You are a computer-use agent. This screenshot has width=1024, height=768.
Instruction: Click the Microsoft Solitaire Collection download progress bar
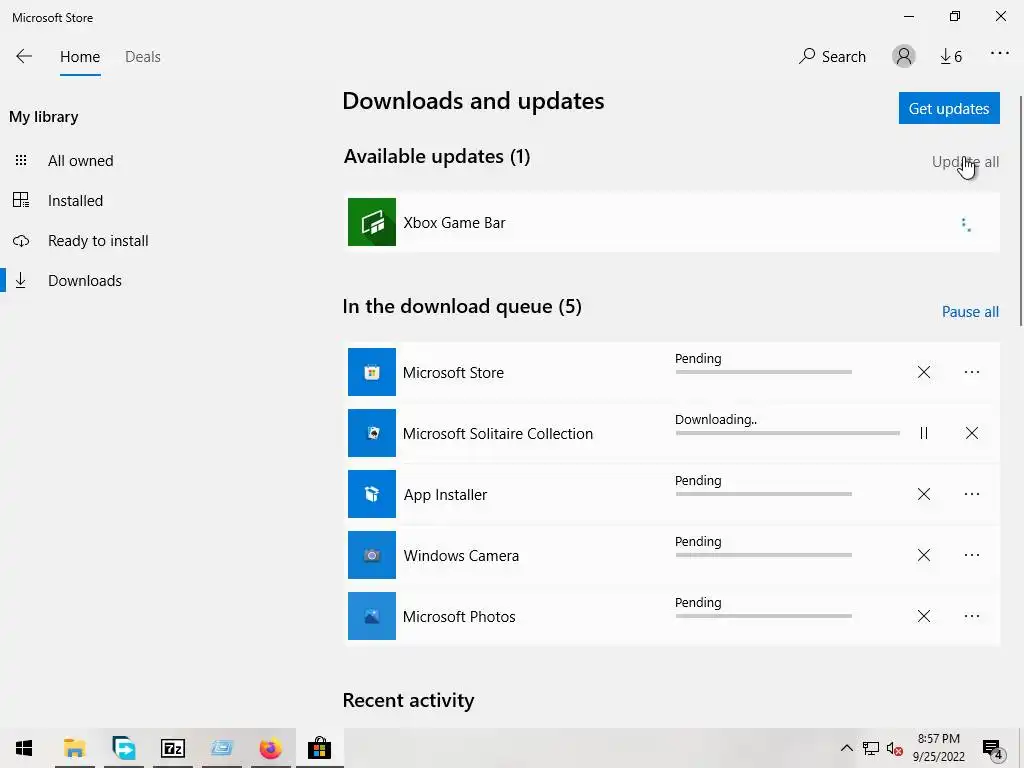click(x=787, y=433)
